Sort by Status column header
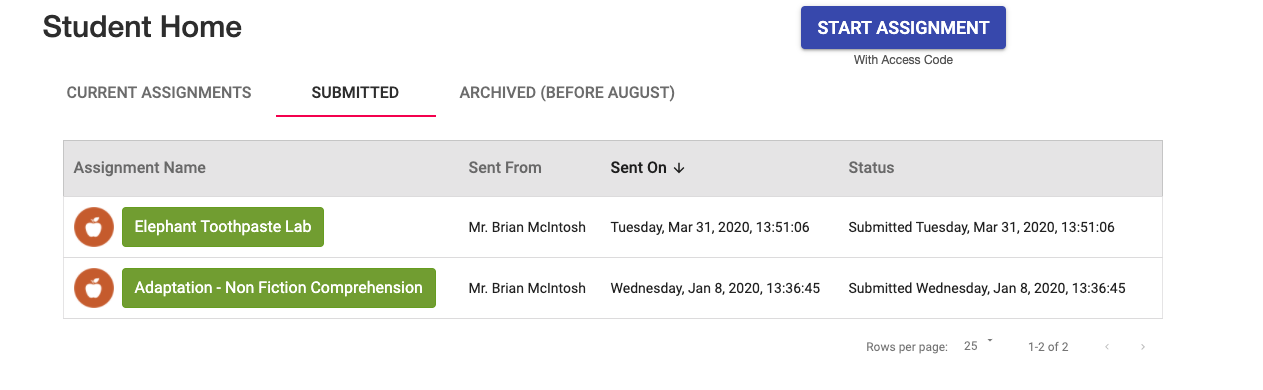This screenshot has width=1263, height=390. pos(871,168)
